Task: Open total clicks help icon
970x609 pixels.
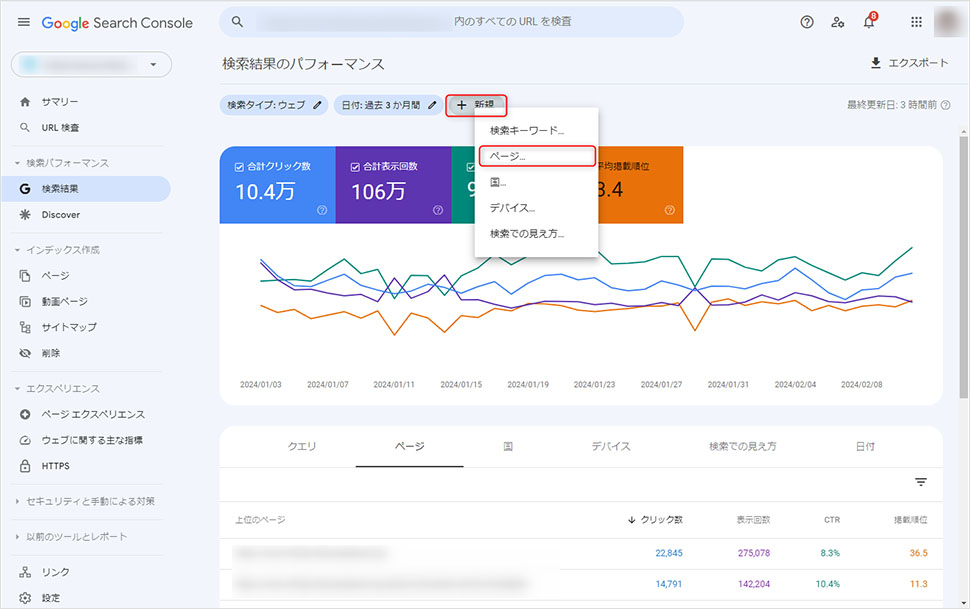Action: [322, 210]
